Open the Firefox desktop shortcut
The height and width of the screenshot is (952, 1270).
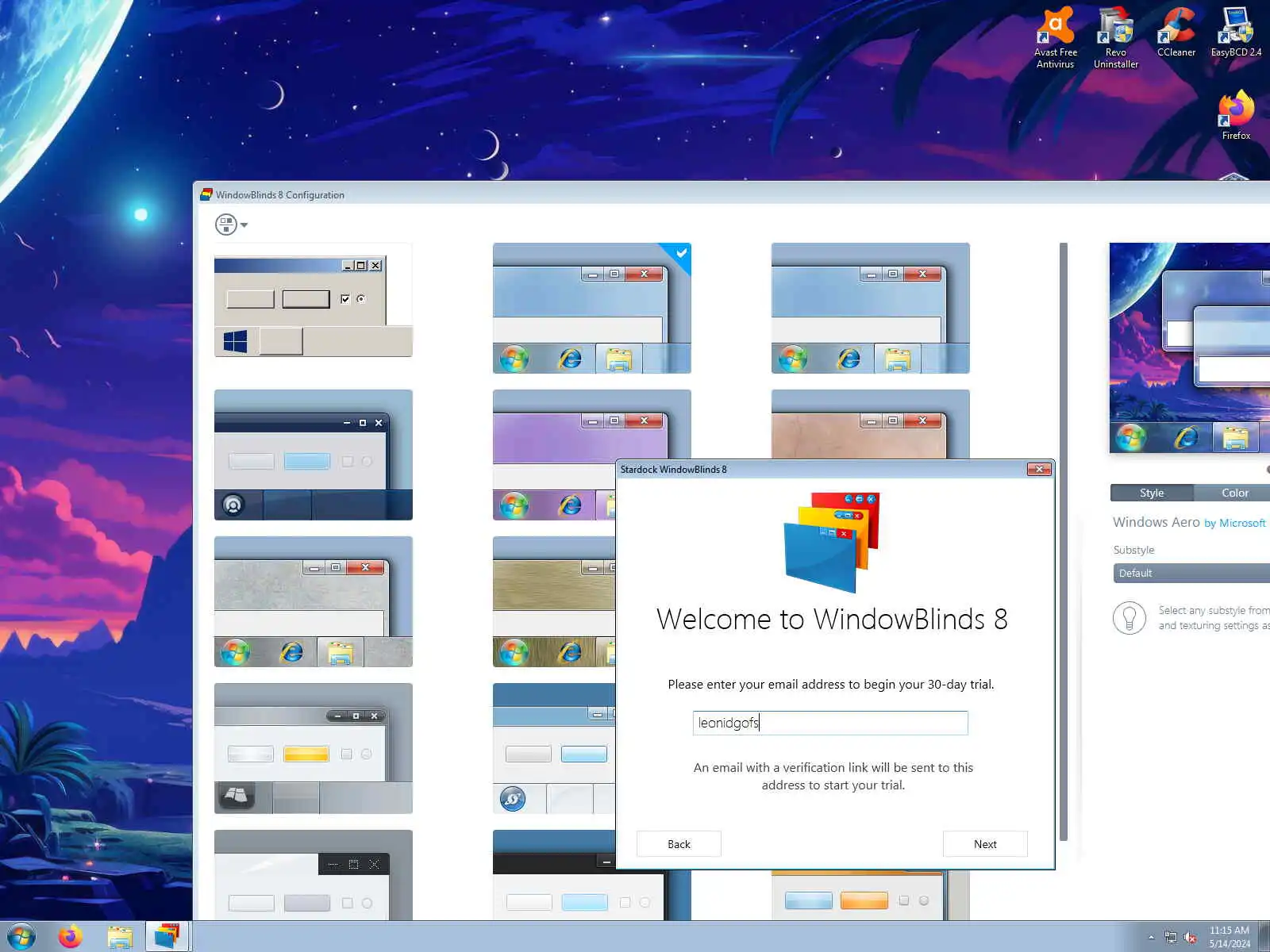[x=1236, y=116]
